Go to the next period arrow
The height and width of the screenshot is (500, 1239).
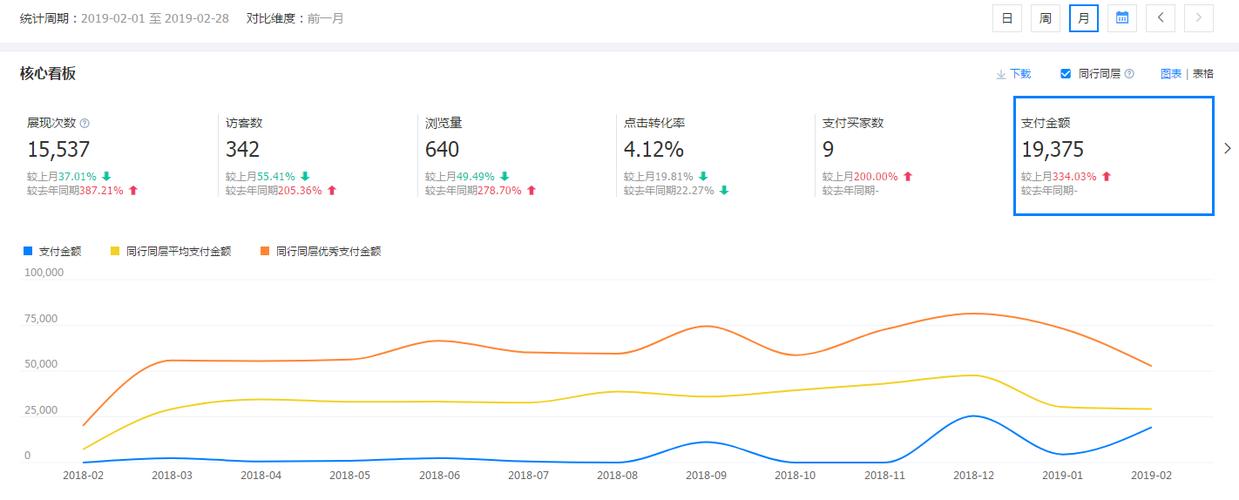[1198, 18]
